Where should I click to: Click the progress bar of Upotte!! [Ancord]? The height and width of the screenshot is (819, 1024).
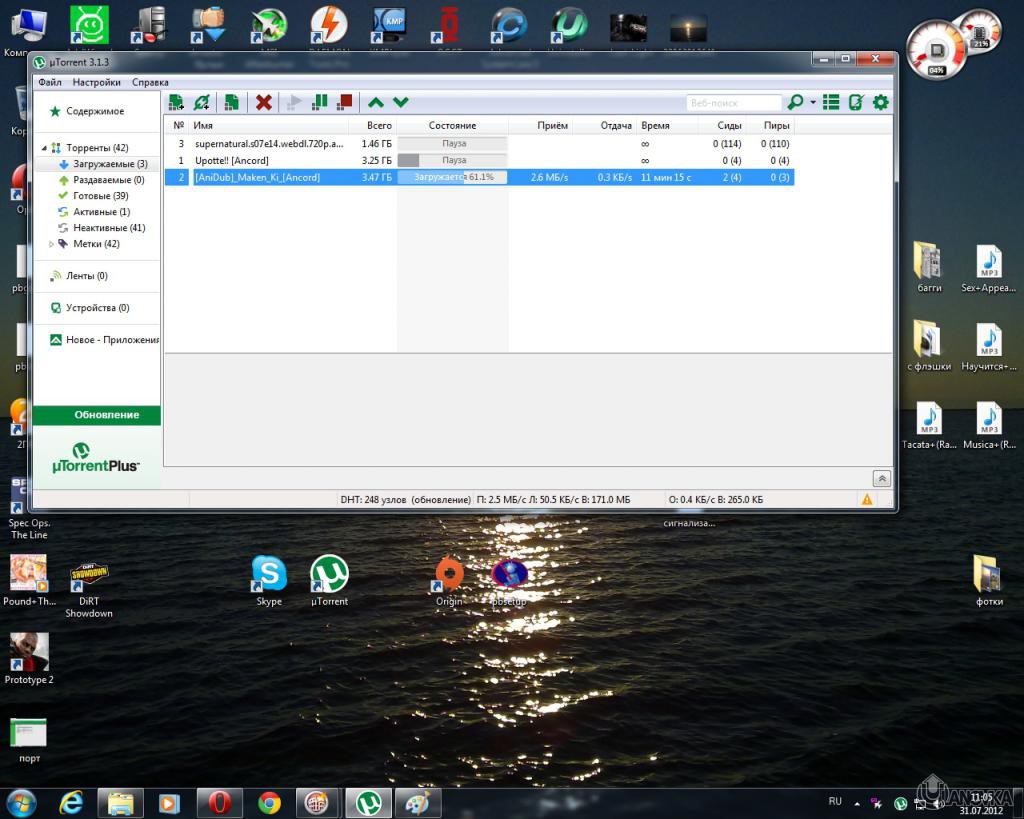coord(452,160)
